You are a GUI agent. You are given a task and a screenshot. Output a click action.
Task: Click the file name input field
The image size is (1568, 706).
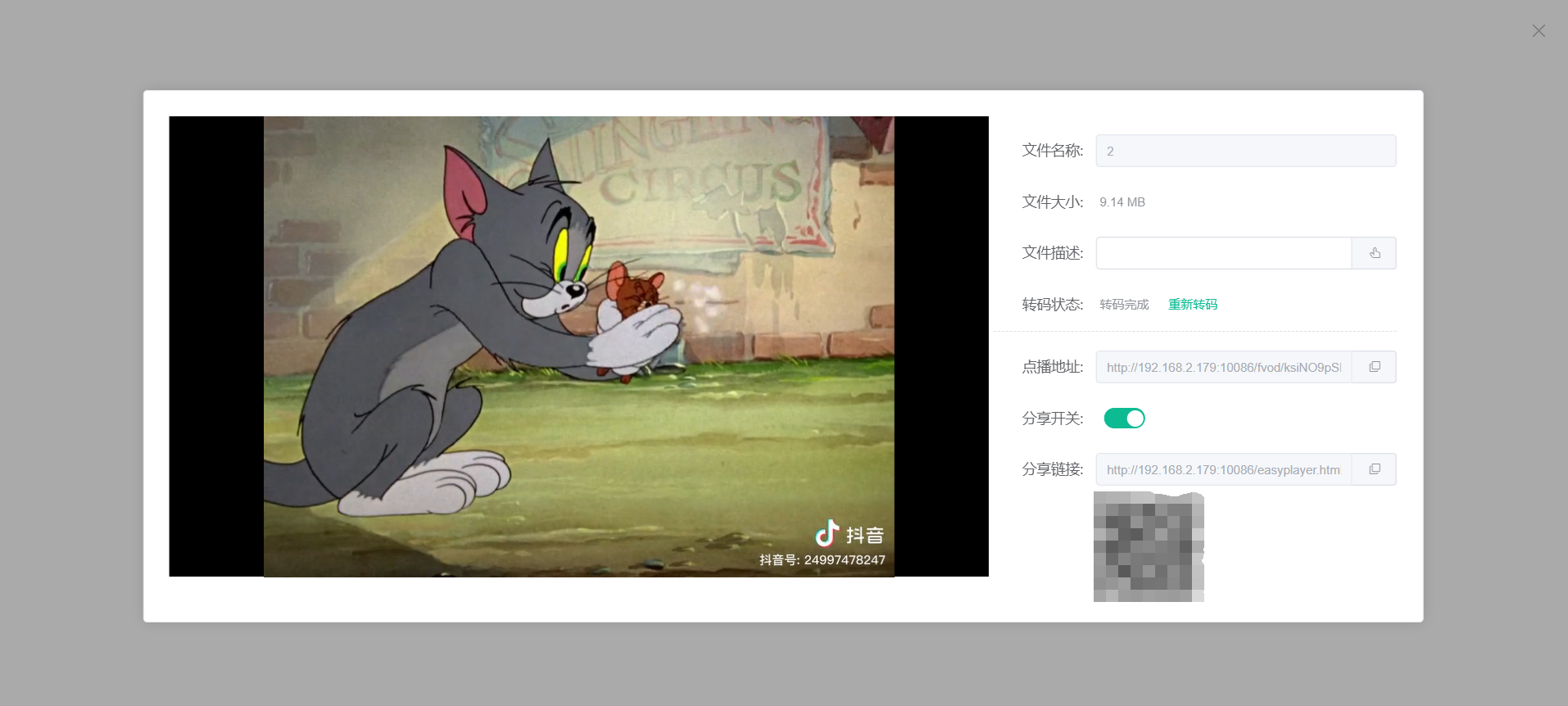pyautogui.click(x=1246, y=151)
